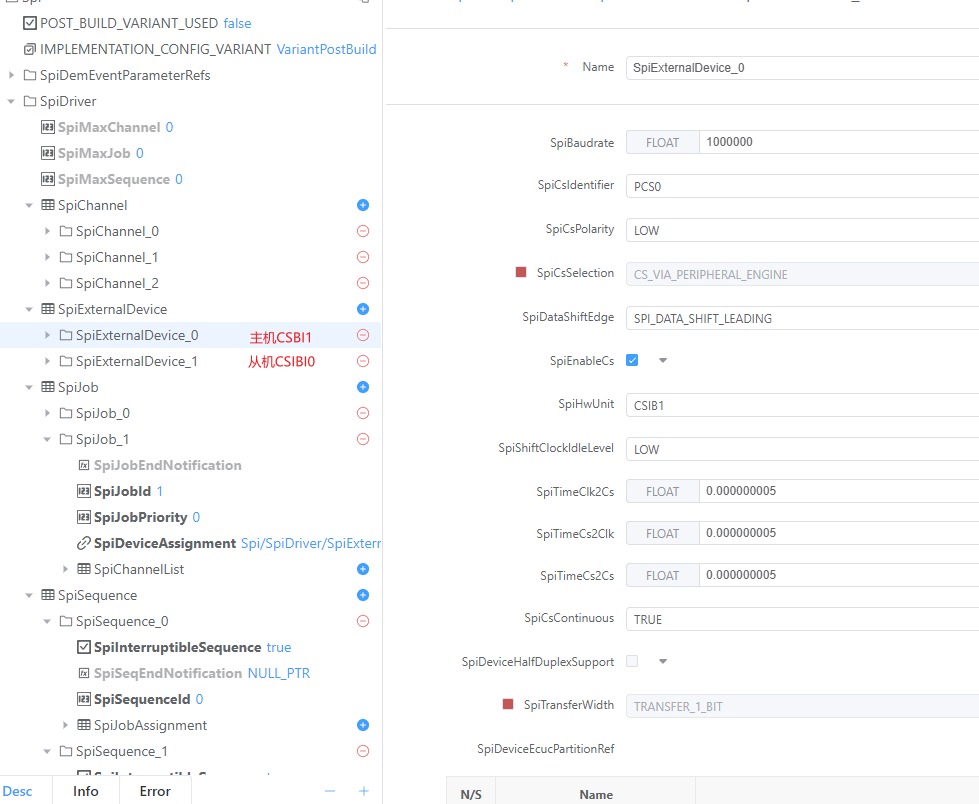Image resolution: width=979 pixels, height=804 pixels.
Task: Click the red marker beside SpiCsSelection
Action: [521, 272]
